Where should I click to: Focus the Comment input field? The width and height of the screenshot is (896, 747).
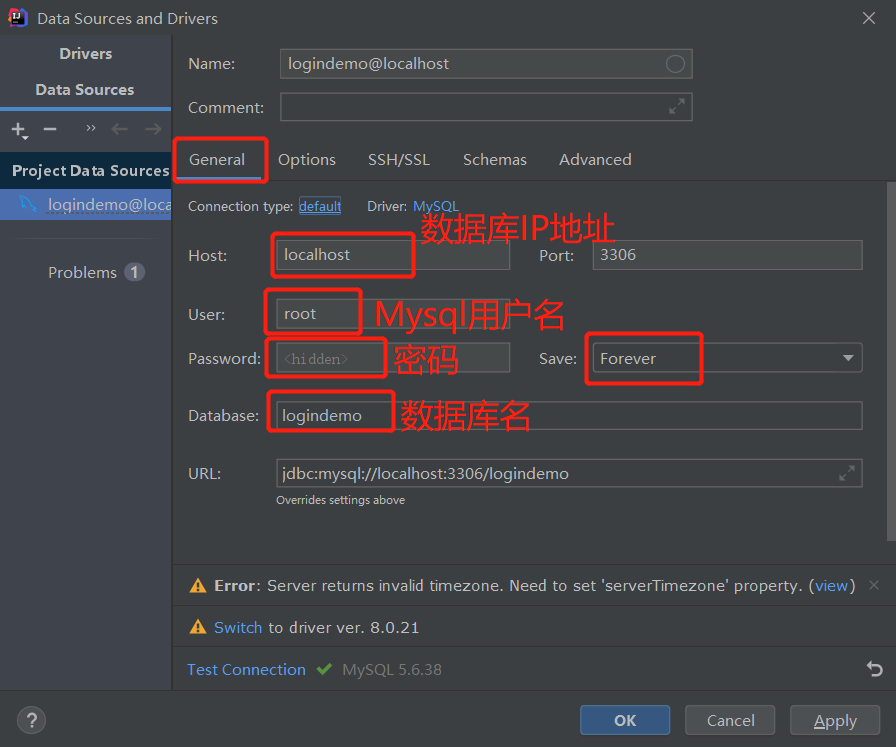pyautogui.click(x=486, y=107)
